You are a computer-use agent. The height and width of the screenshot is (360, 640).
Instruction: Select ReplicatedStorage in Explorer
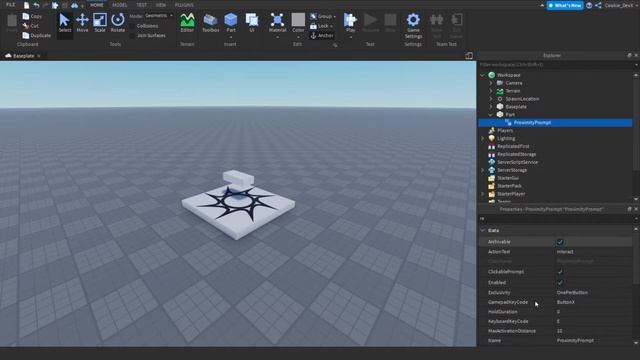coord(516,154)
